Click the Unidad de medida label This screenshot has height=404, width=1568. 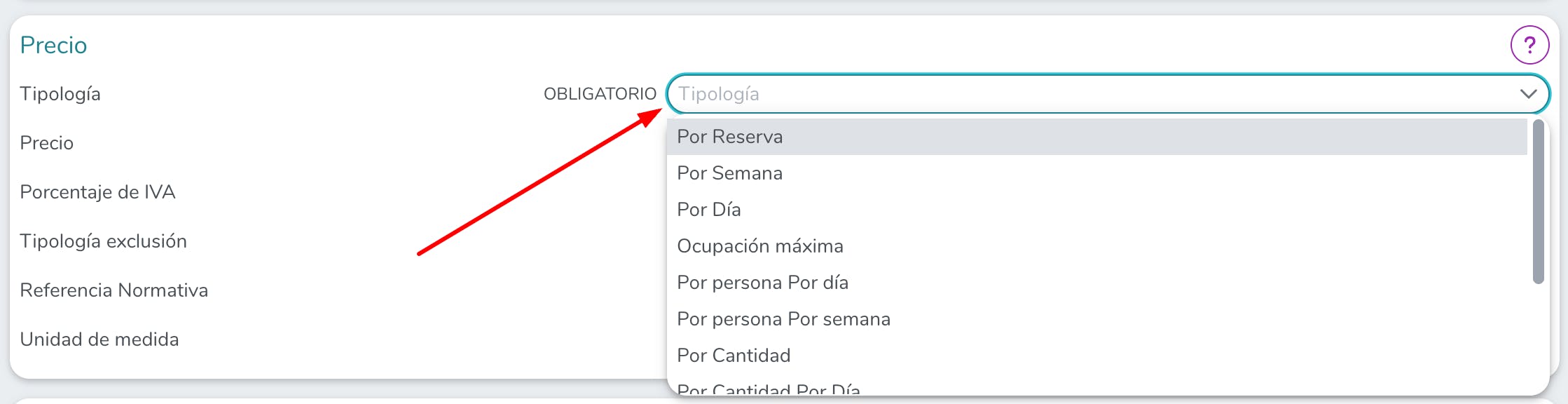99,339
